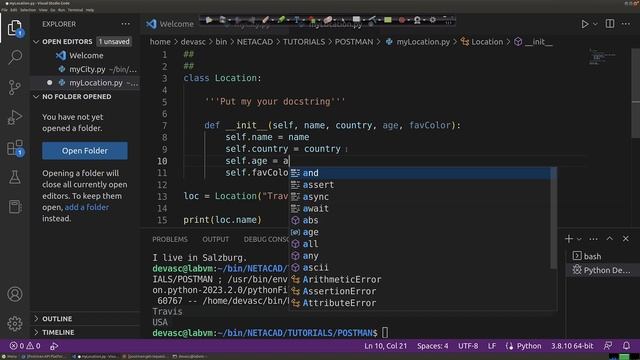
Task: Open the Source Control view
Action: coord(15,87)
